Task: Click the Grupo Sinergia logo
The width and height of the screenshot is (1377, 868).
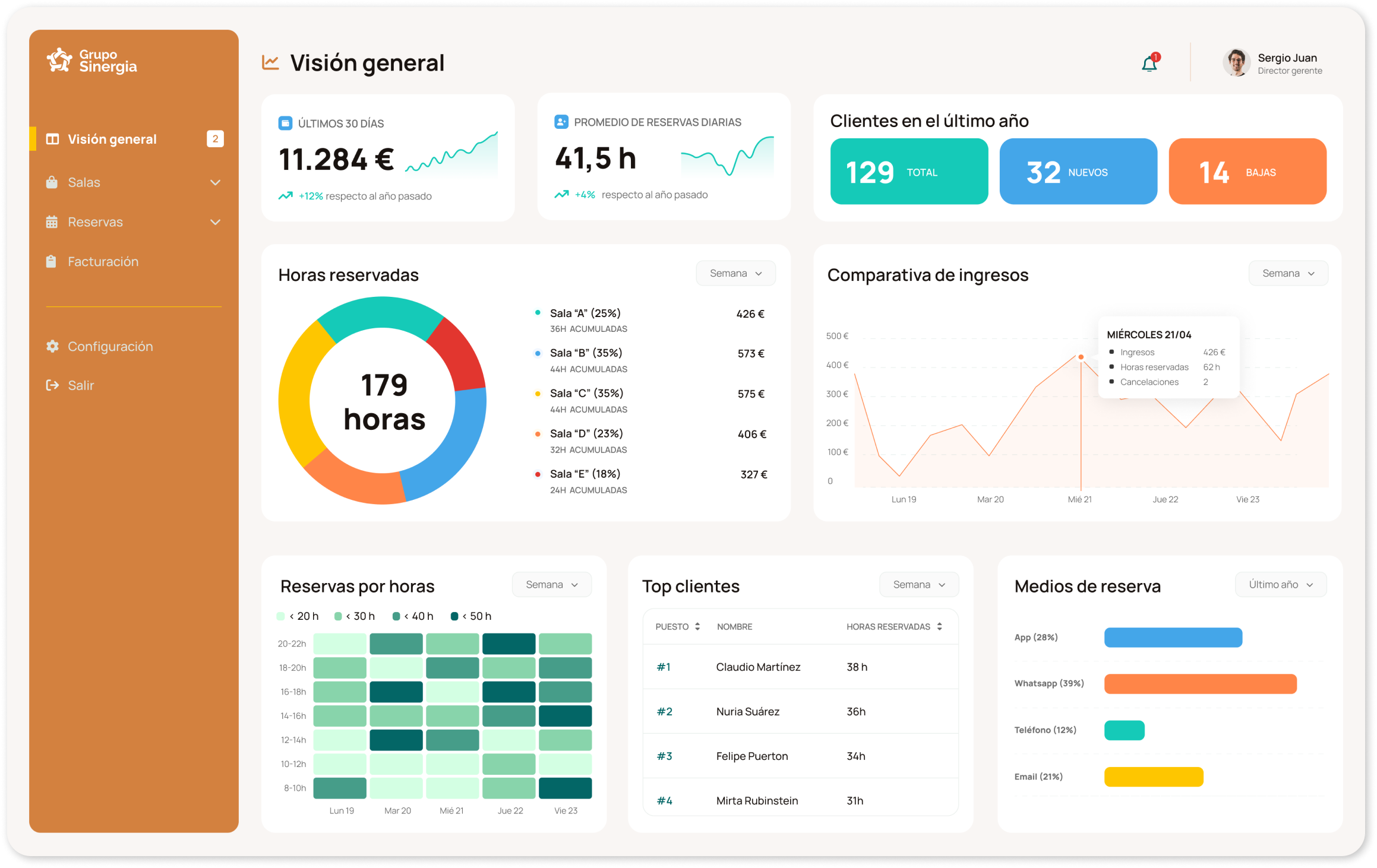Action: [x=91, y=61]
